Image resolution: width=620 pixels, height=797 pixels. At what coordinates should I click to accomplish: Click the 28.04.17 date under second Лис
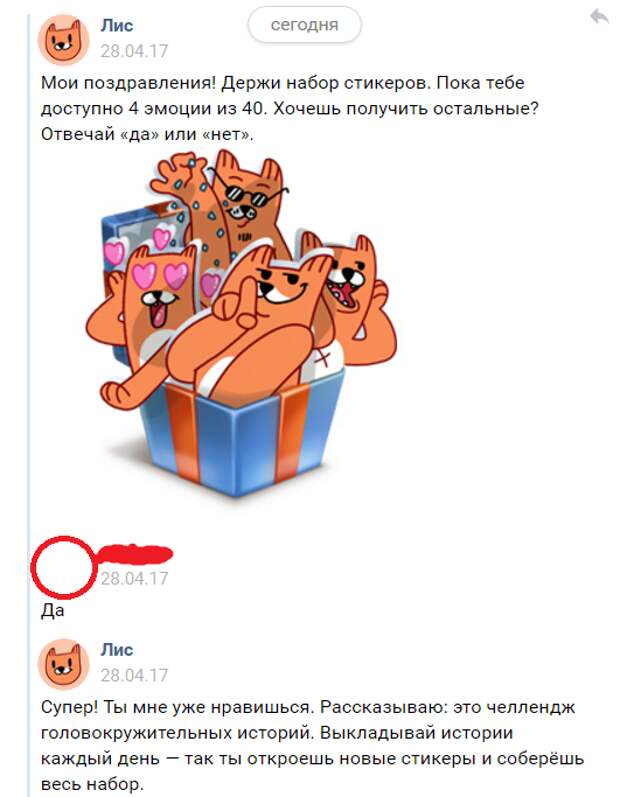point(134,676)
